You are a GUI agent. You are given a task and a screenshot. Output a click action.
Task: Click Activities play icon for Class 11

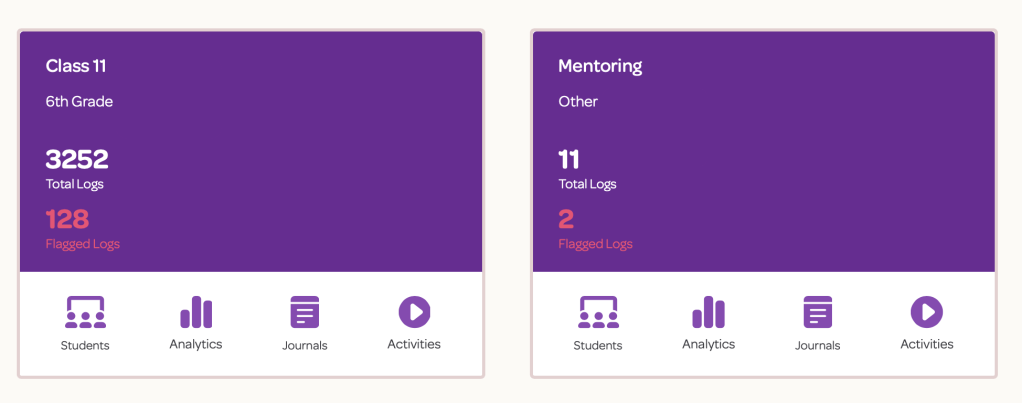414,312
